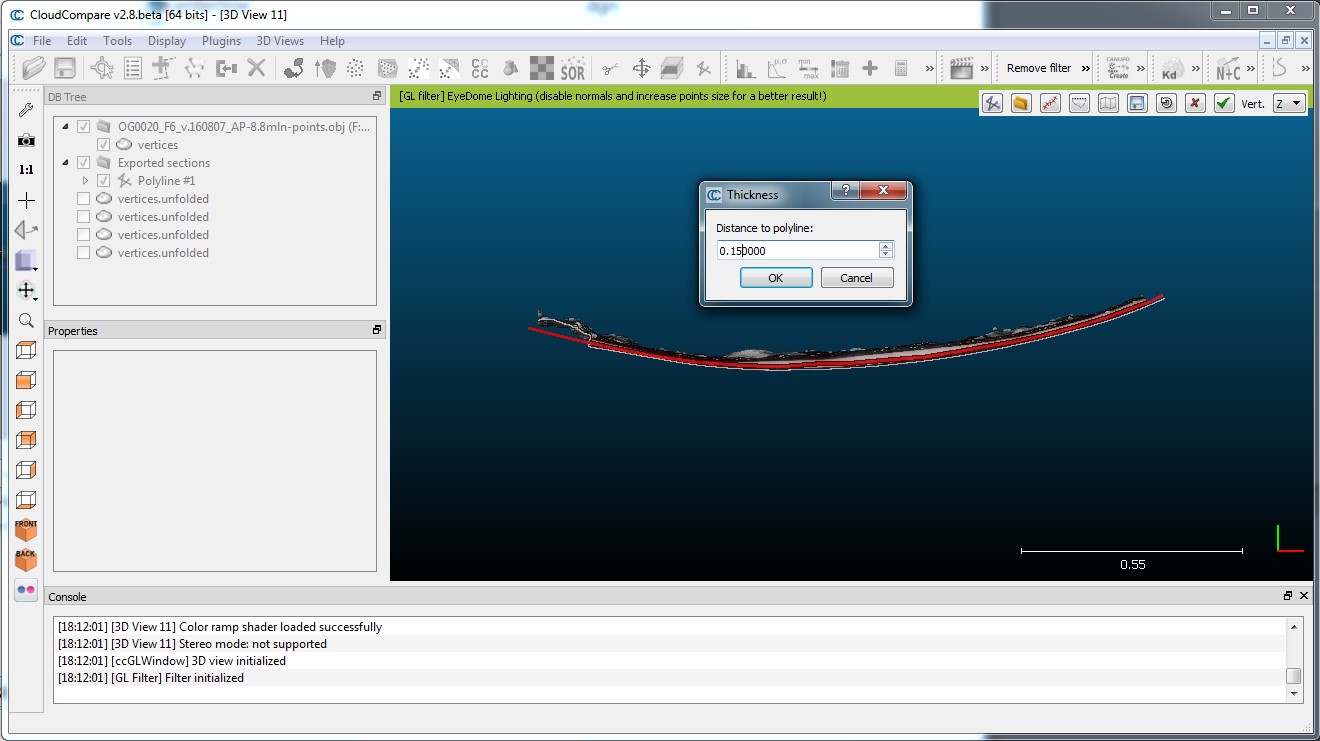
Task: Click the red X cancel icon in section toolbar
Action: (1195, 103)
